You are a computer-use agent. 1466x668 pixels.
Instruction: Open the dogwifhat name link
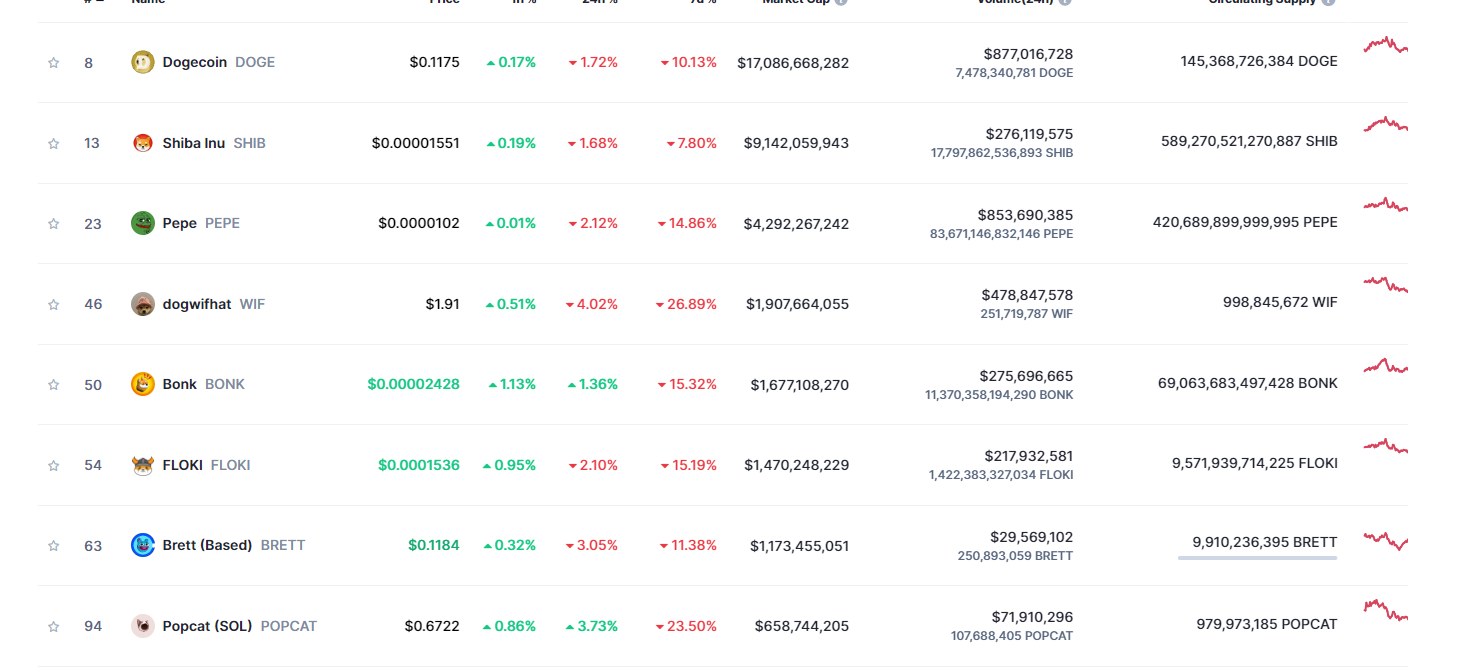pos(197,304)
